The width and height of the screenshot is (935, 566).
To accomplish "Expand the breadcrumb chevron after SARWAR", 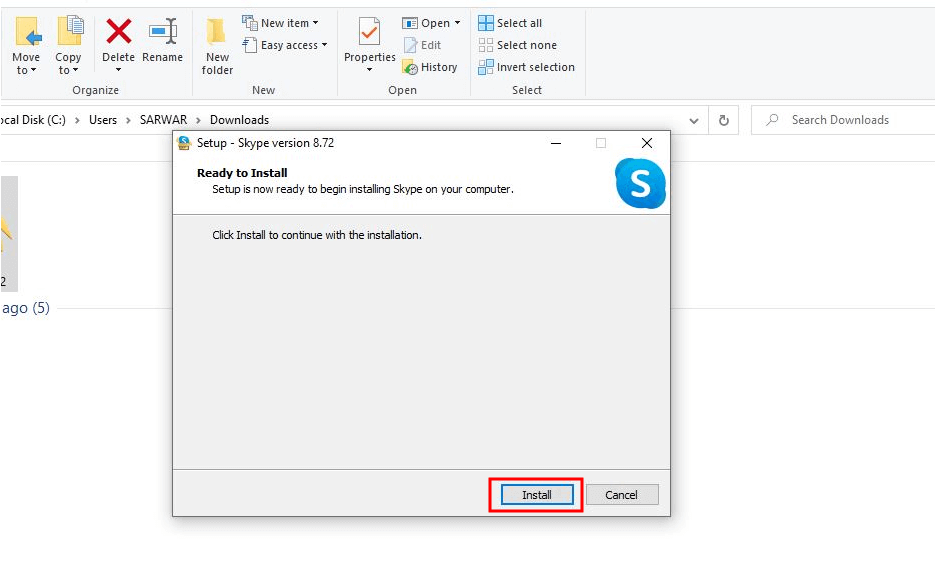I will click(199, 120).
